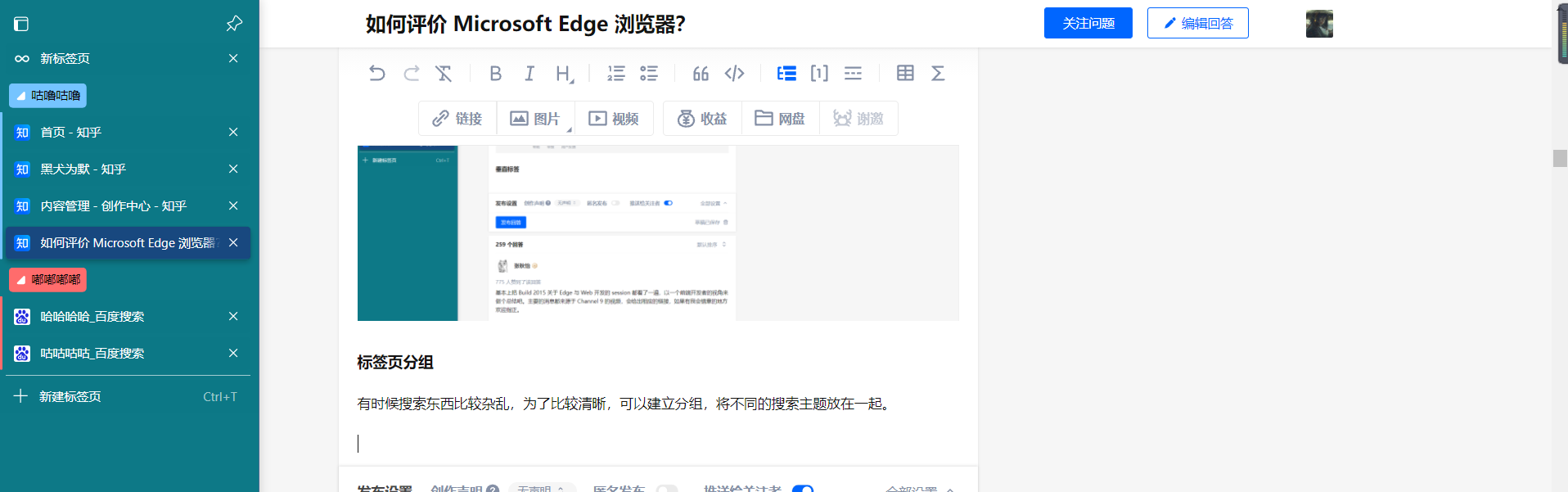The image size is (1568, 492).
Task: Close the 内容管理 - 创作中心 tab
Action: (233, 205)
